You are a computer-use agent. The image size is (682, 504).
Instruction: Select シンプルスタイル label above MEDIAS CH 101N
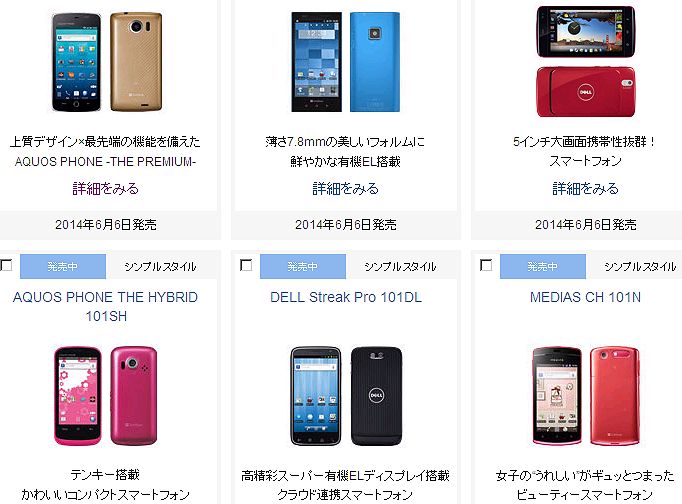tap(640, 267)
